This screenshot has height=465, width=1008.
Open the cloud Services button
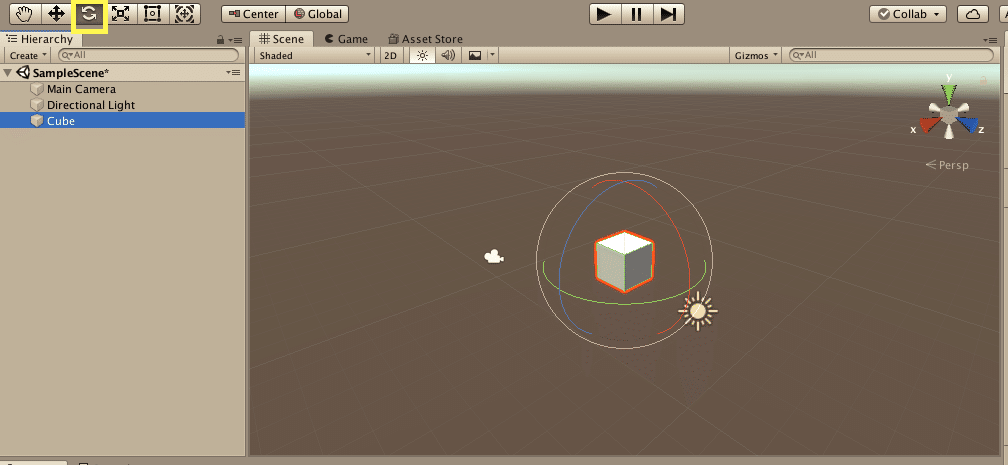pyautogui.click(x=973, y=14)
